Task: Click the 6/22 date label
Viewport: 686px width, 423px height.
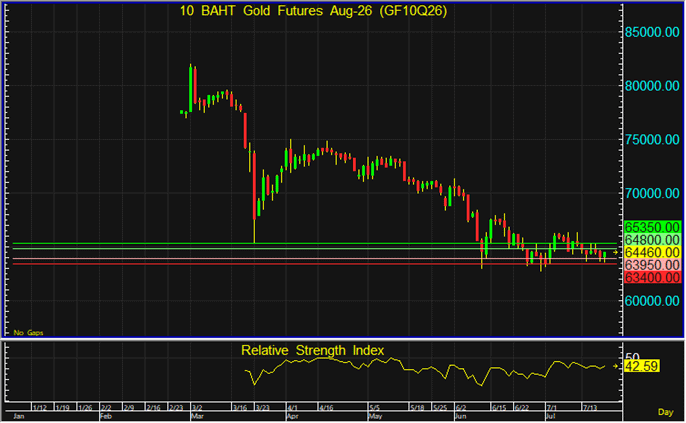Action: coord(522,408)
